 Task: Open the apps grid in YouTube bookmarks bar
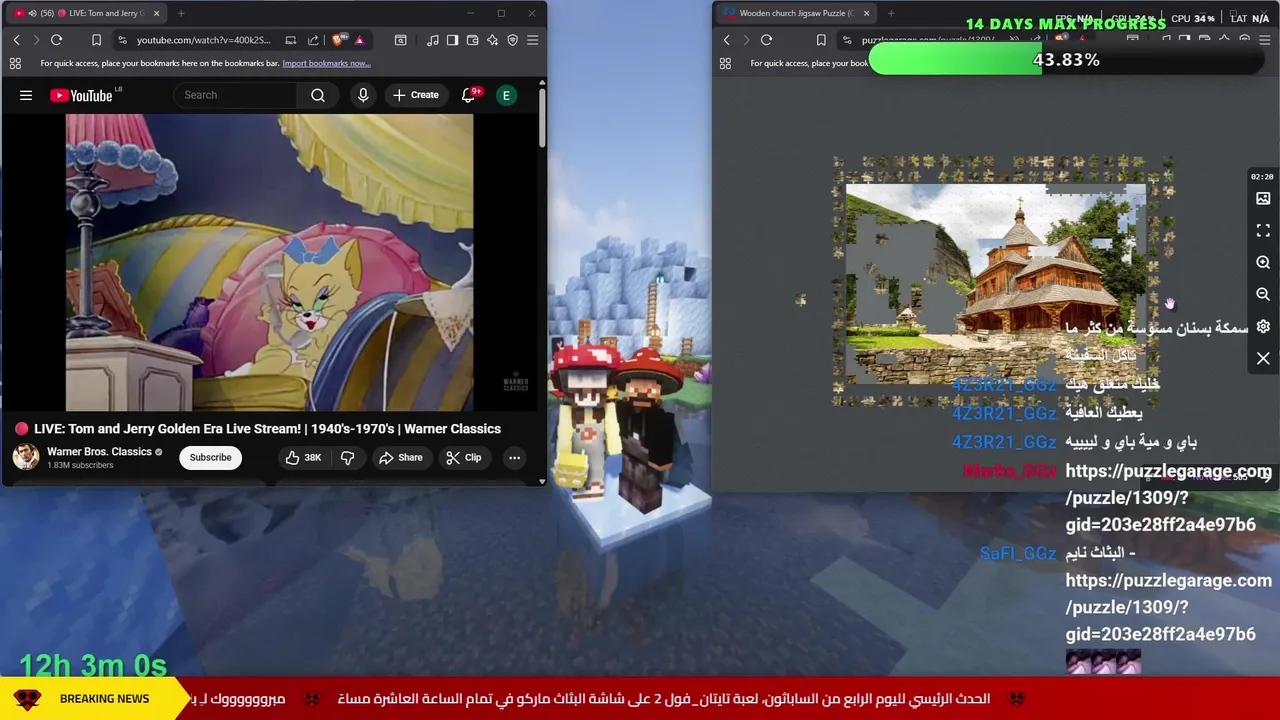tap(15, 63)
